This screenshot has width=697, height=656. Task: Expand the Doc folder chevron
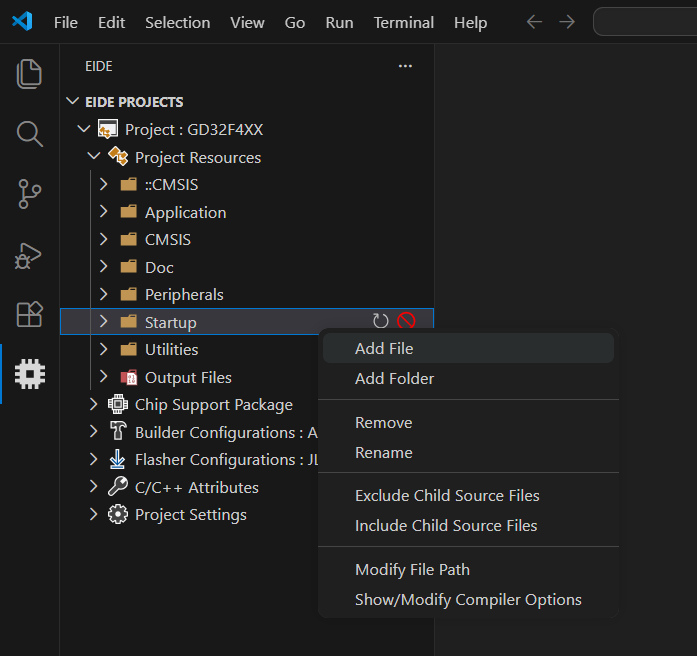(x=104, y=267)
